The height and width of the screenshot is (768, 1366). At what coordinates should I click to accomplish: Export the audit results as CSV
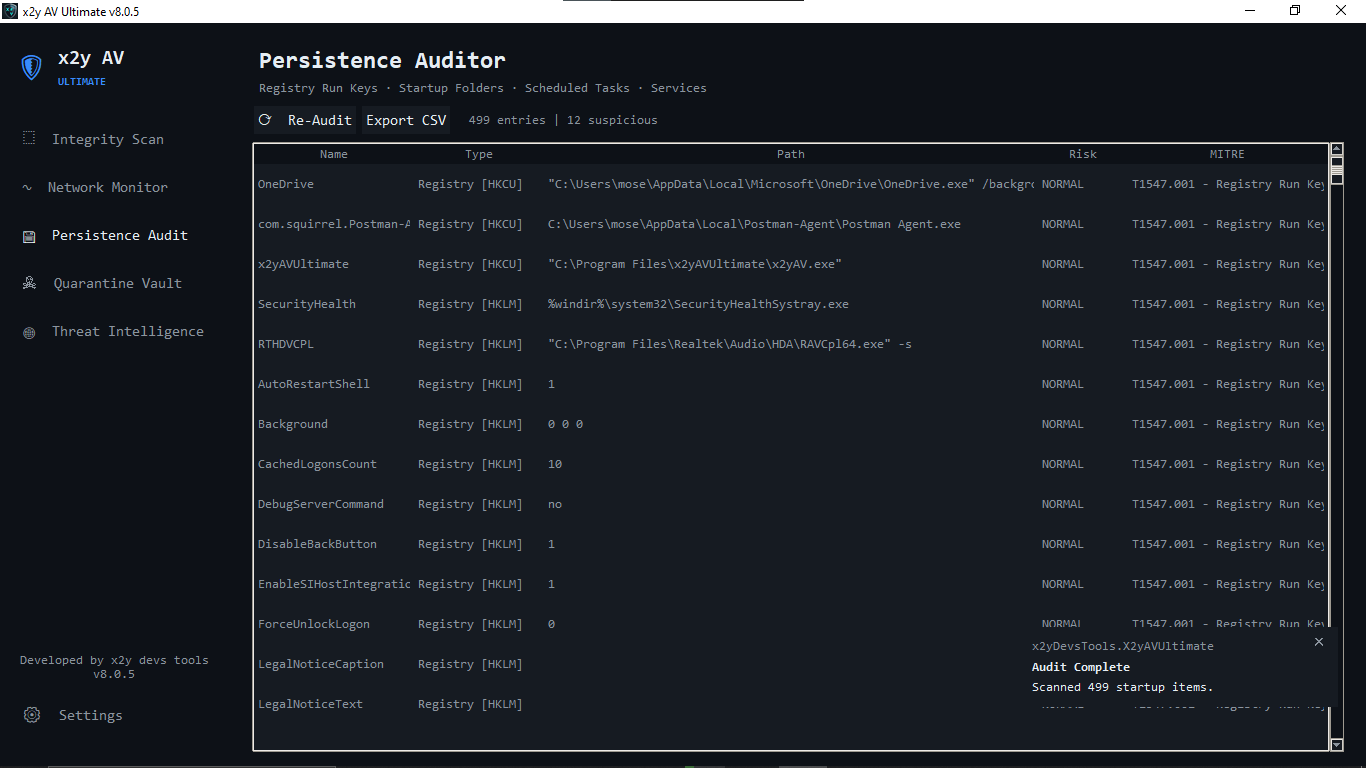405,119
